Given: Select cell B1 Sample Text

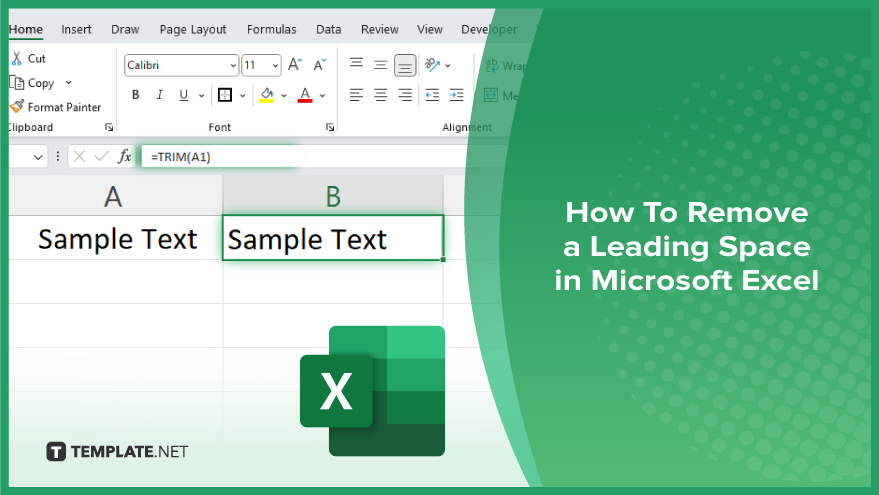Looking at the screenshot, I should pos(333,238).
